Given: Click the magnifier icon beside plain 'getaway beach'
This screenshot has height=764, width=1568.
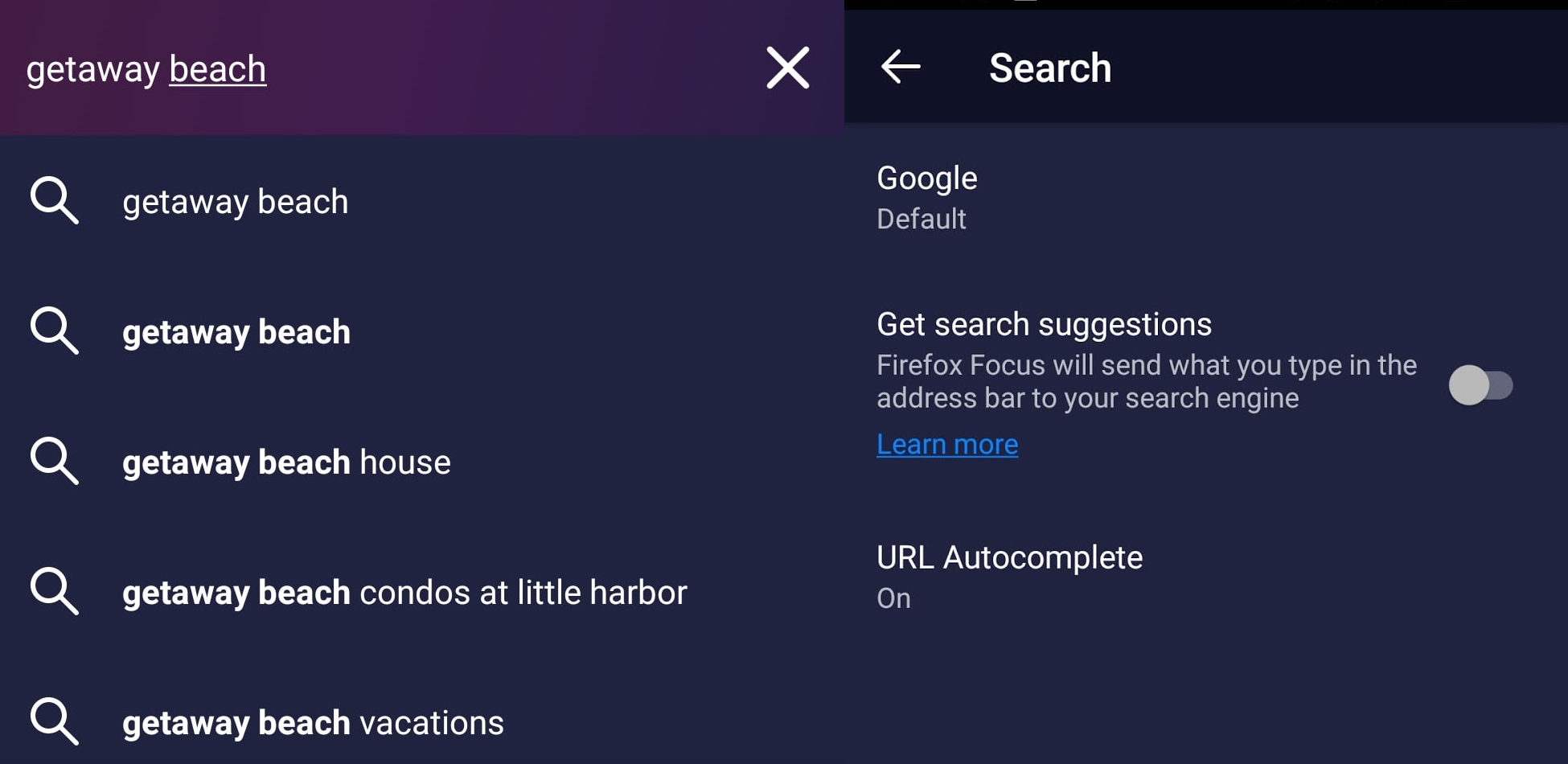Looking at the screenshot, I should coord(55,200).
